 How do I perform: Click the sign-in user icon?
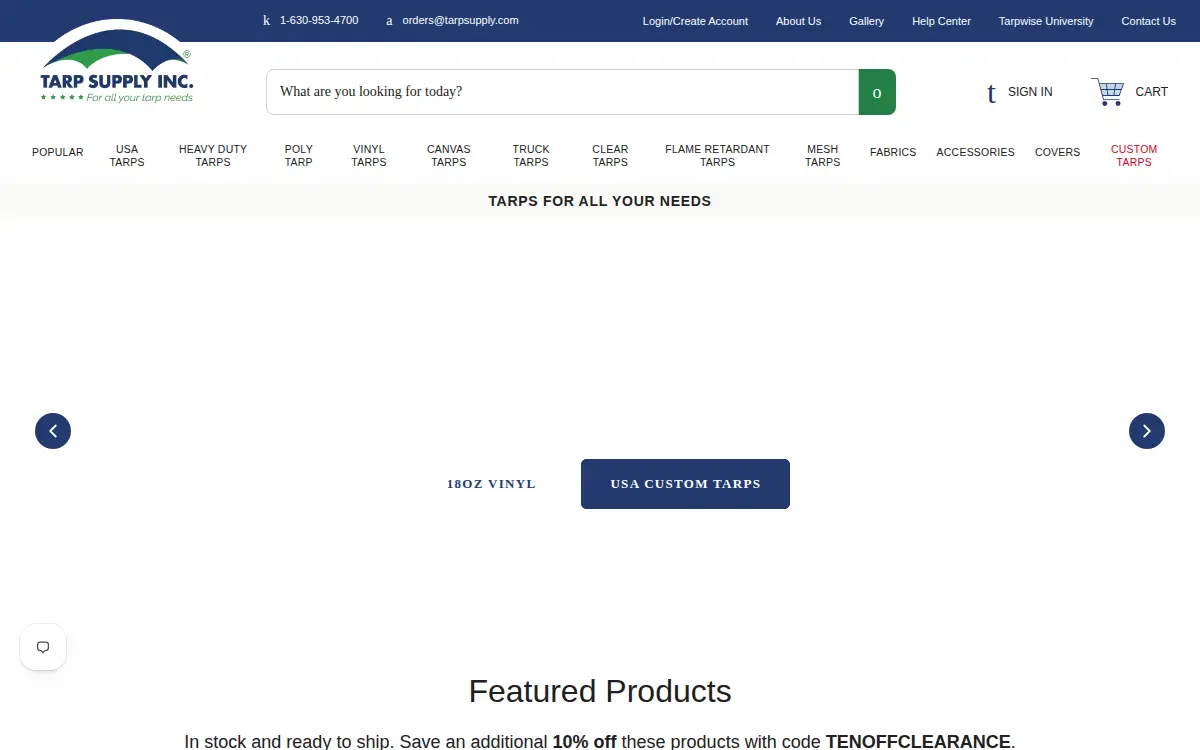[991, 93]
